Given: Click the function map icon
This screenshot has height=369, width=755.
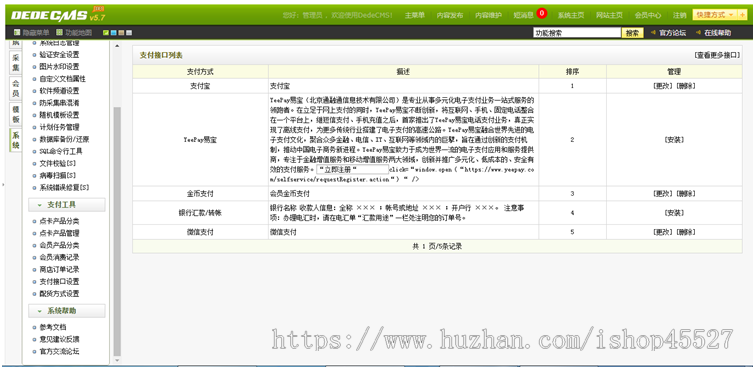Looking at the screenshot, I should [59, 33].
